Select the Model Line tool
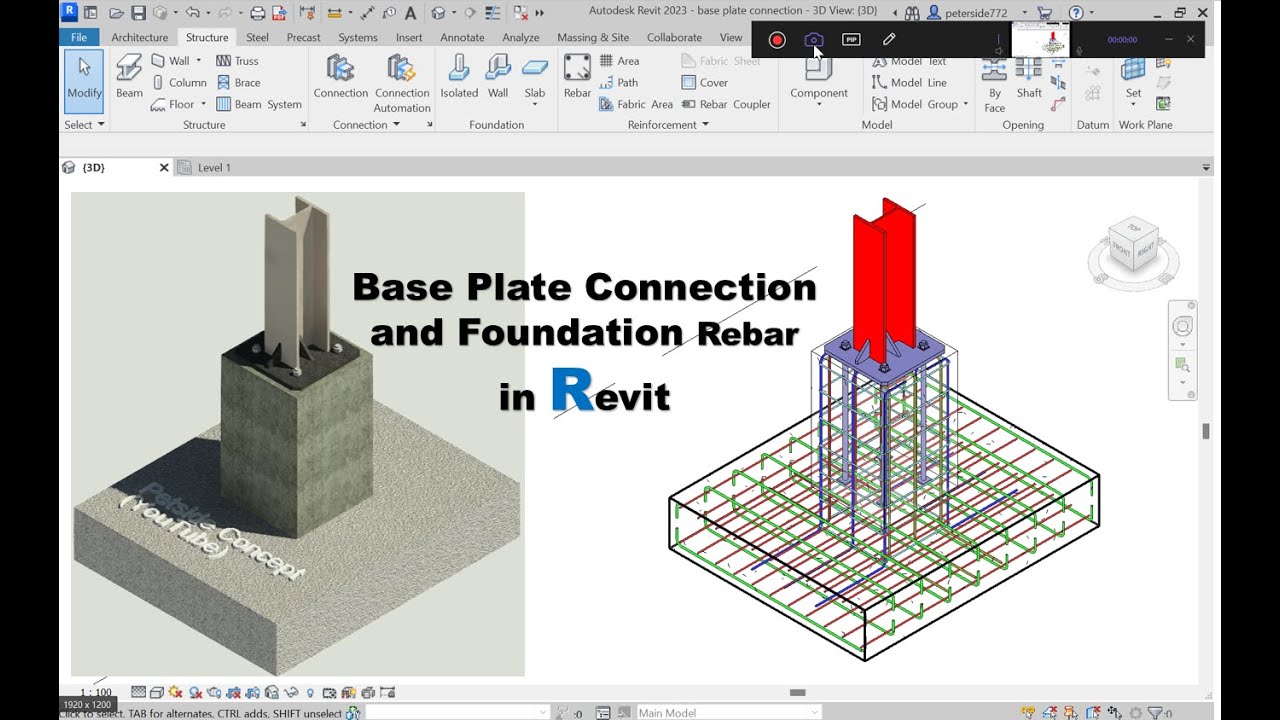Image resolution: width=1280 pixels, height=720 pixels. pyautogui.click(x=909, y=83)
